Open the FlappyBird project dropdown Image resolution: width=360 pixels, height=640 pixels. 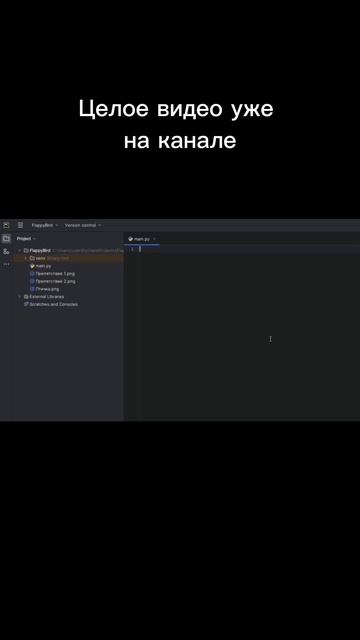45,225
